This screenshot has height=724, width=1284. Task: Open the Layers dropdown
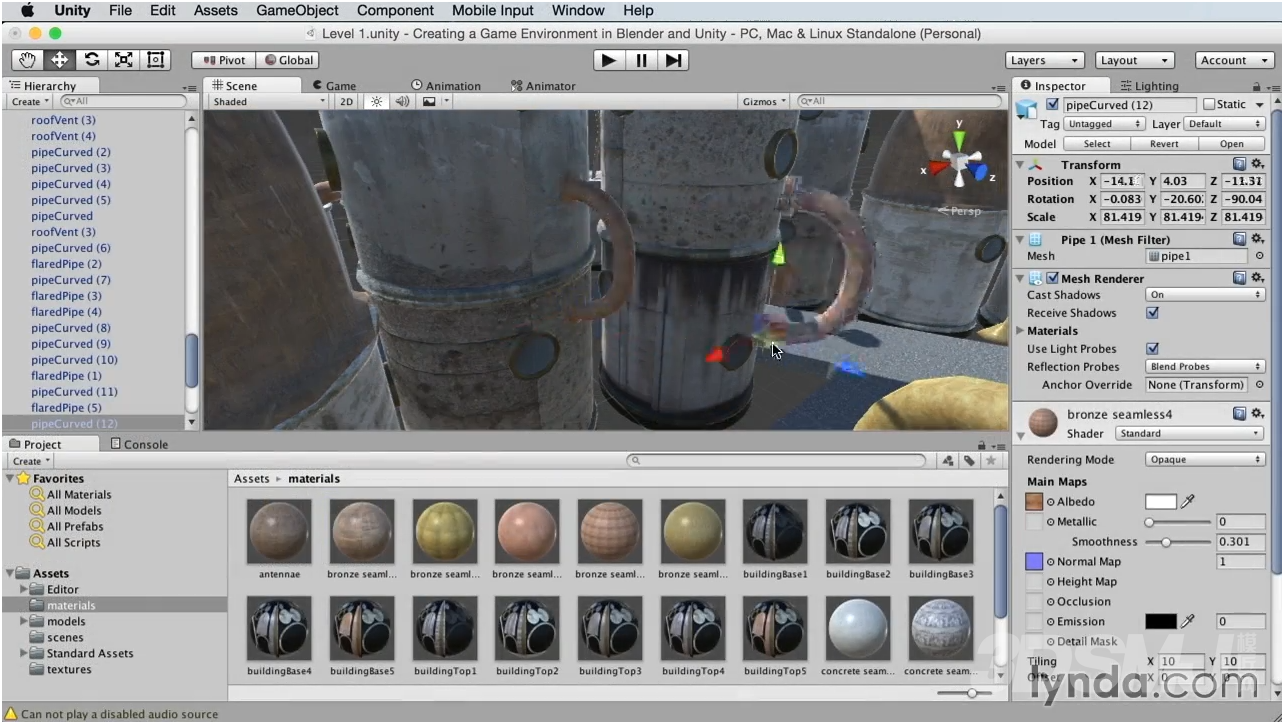[x=1044, y=61]
